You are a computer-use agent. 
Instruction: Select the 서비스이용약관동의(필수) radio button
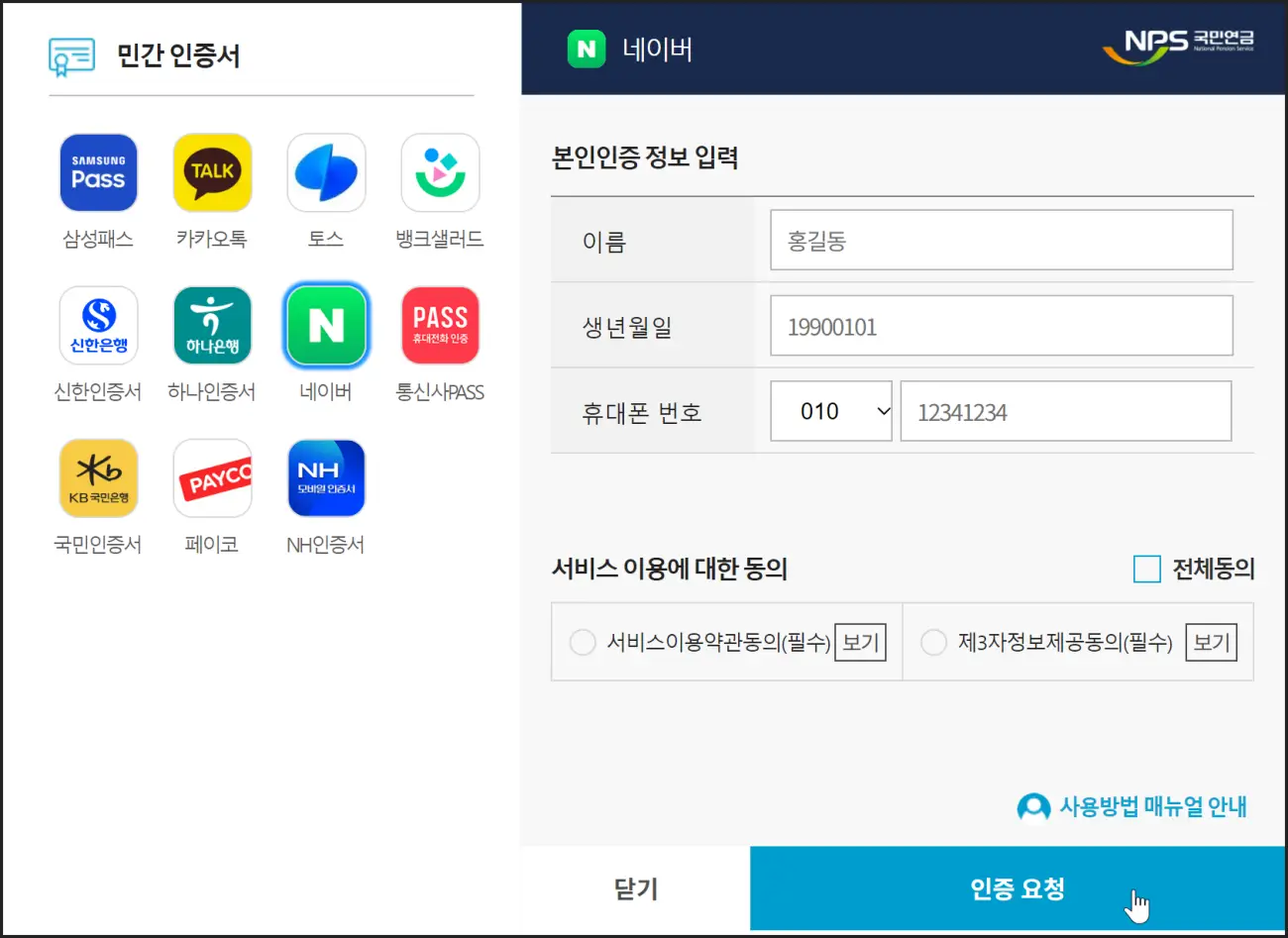click(583, 642)
